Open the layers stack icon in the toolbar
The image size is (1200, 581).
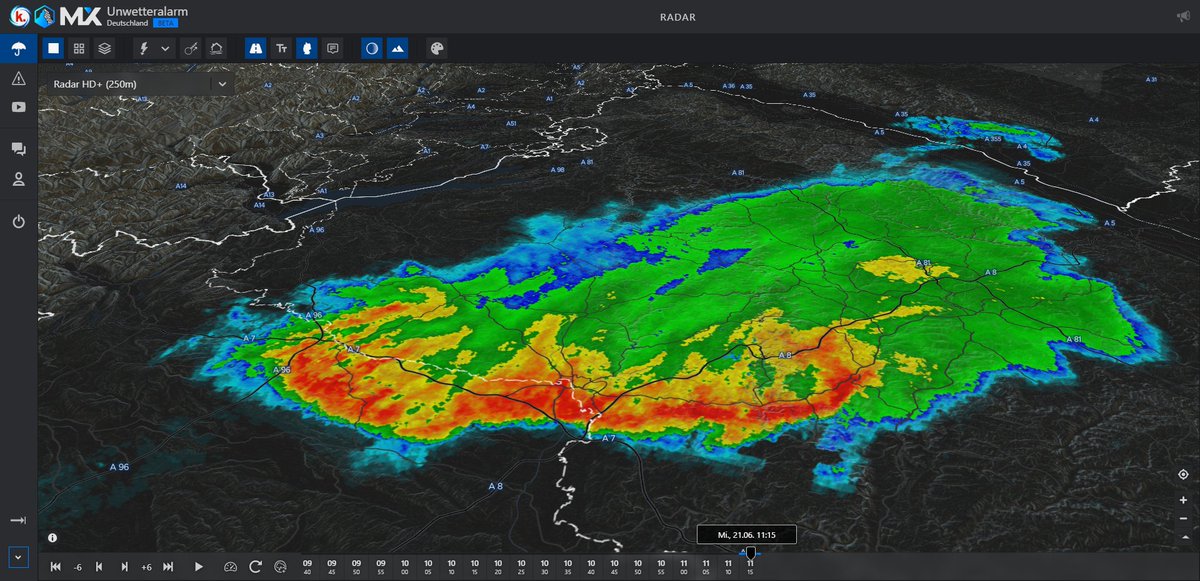point(104,47)
